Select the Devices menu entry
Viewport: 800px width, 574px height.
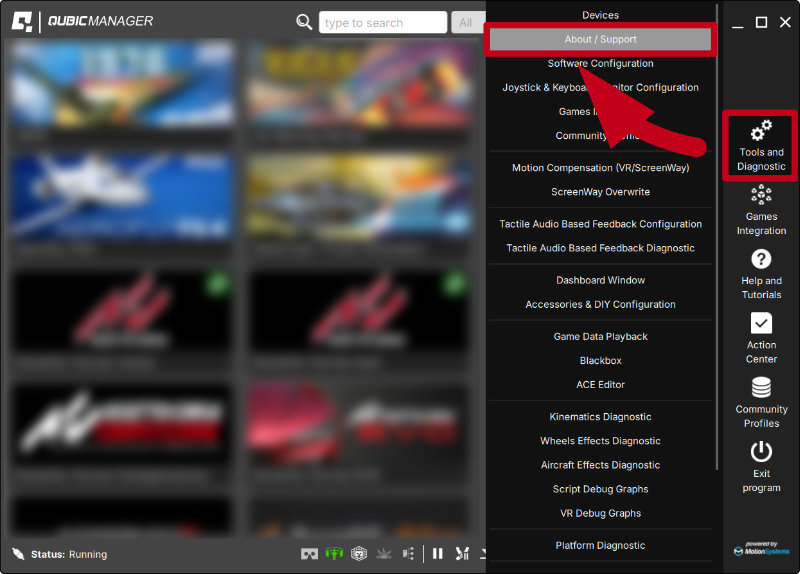[600, 15]
